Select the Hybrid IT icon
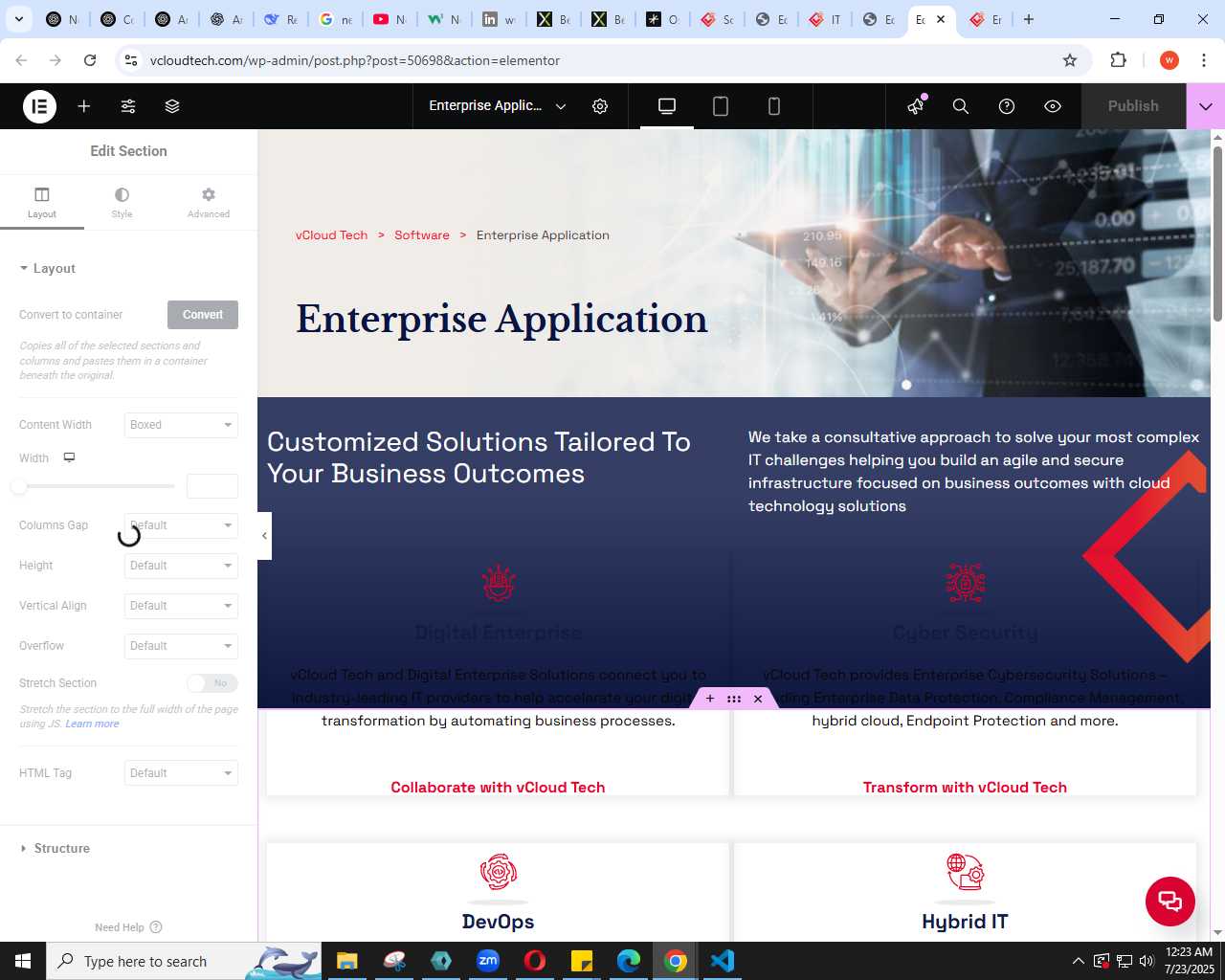 click(x=966, y=872)
